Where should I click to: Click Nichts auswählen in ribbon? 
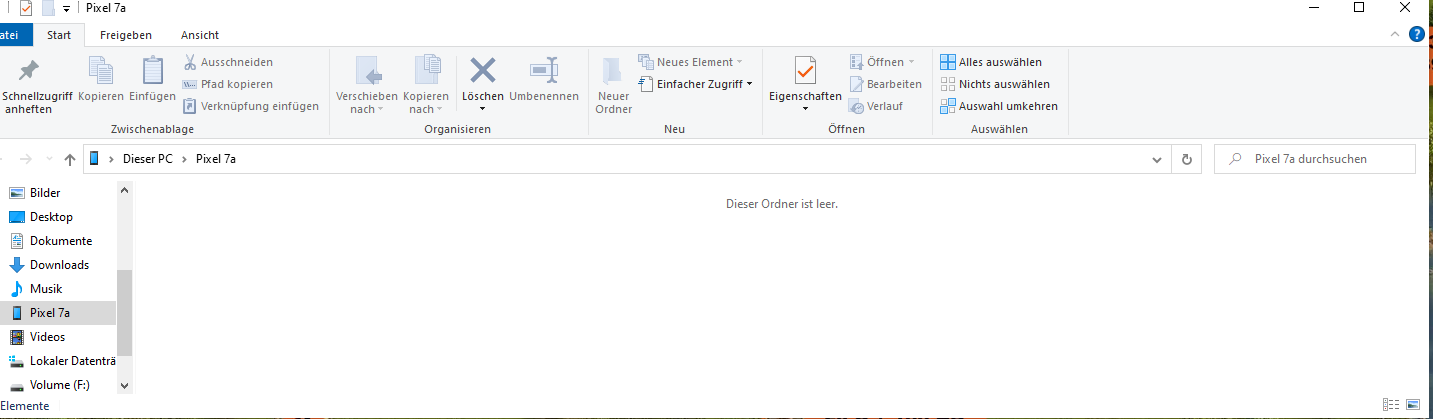[x=994, y=84]
